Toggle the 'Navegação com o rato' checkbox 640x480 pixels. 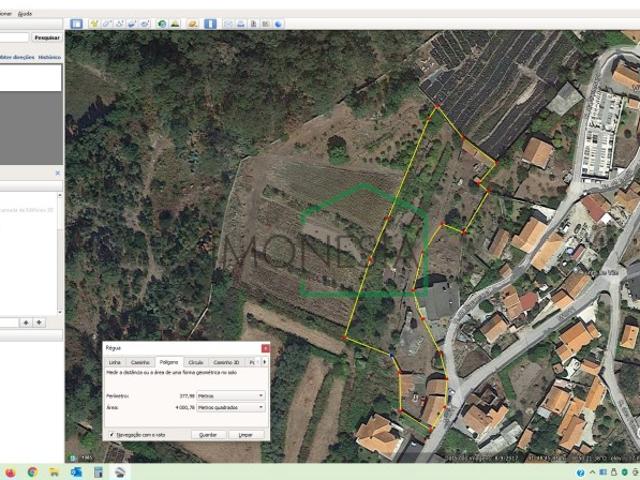tap(111, 435)
